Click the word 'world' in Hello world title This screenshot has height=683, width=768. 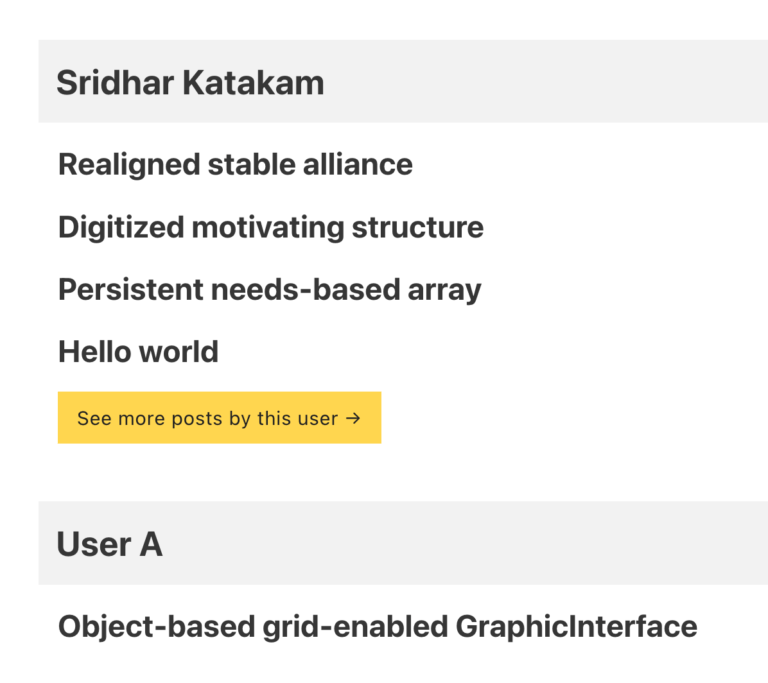(178, 352)
